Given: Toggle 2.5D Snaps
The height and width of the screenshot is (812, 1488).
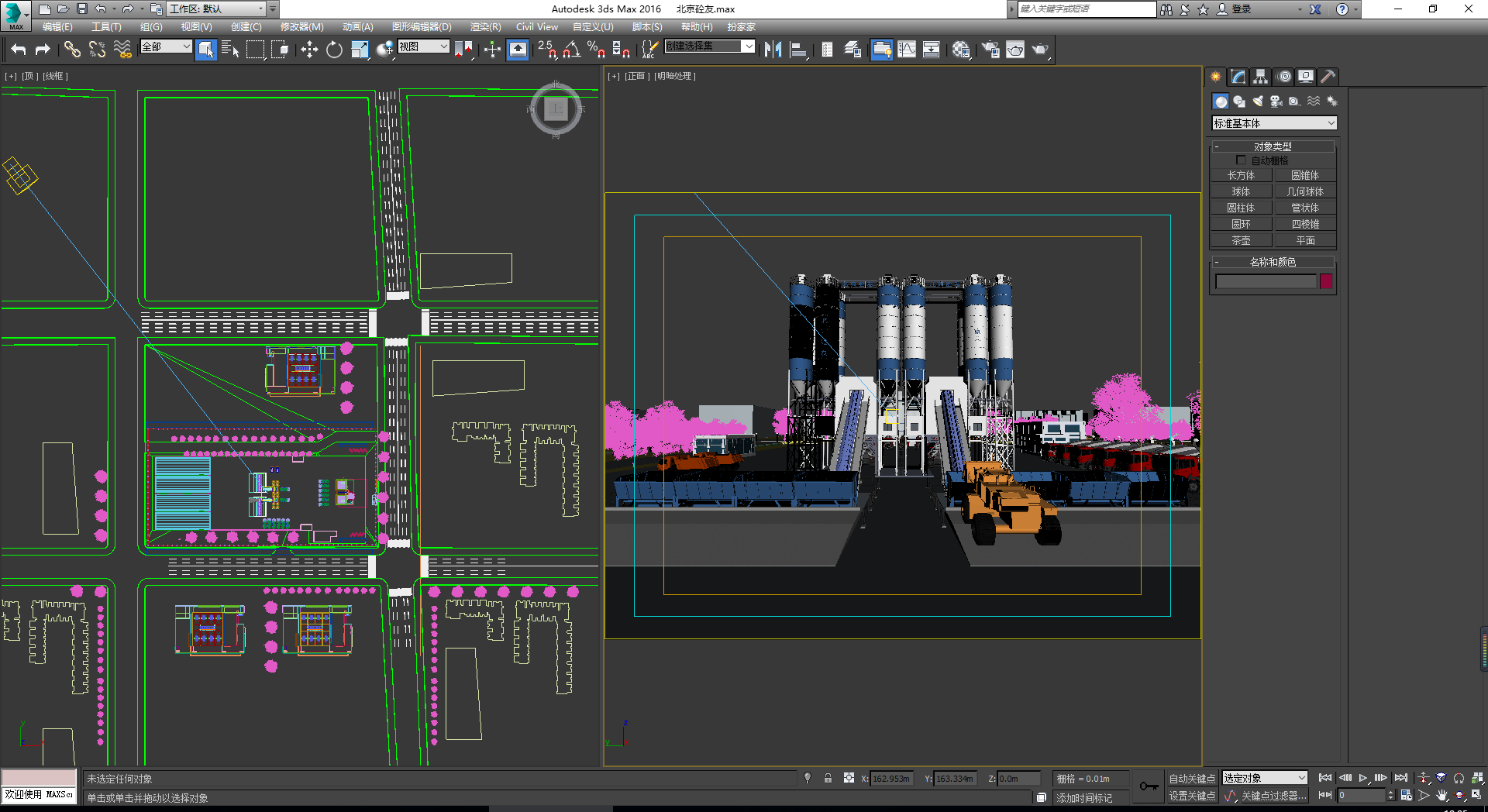Looking at the screenshot, I should coord(546,50).
